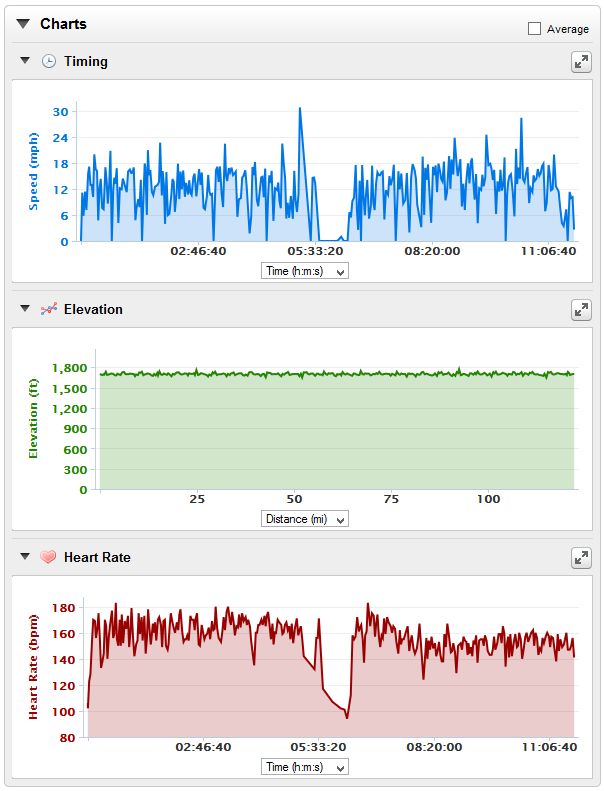Image resolution: width=604 pixels, height=791 pixels.
Task: Click the Charts panel title
Action: 63,24
